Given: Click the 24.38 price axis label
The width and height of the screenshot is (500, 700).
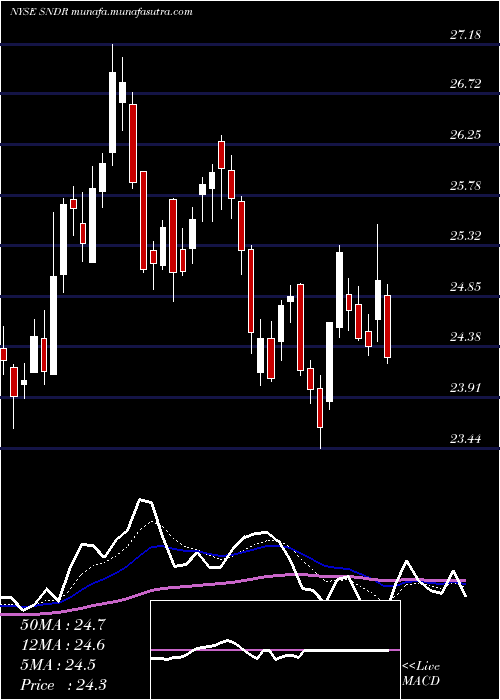Looking at the screenshot, I should click(465, 337).
